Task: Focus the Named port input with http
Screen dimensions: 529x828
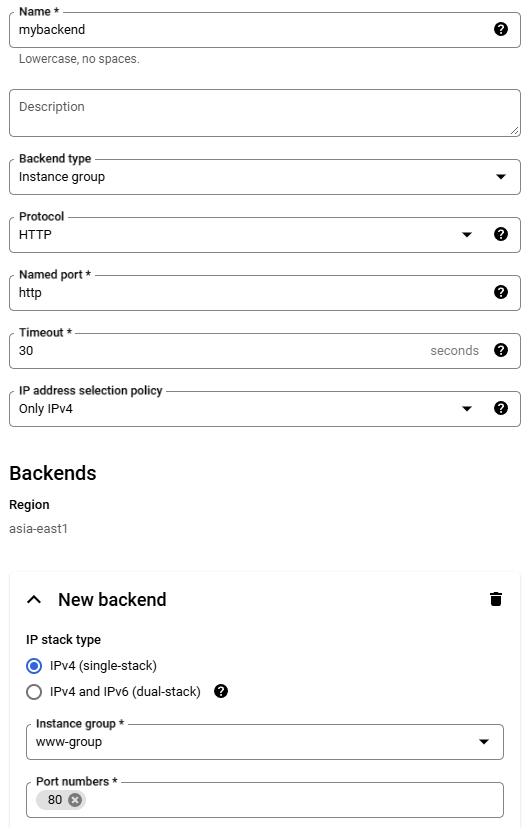Action: pos(251,293)
